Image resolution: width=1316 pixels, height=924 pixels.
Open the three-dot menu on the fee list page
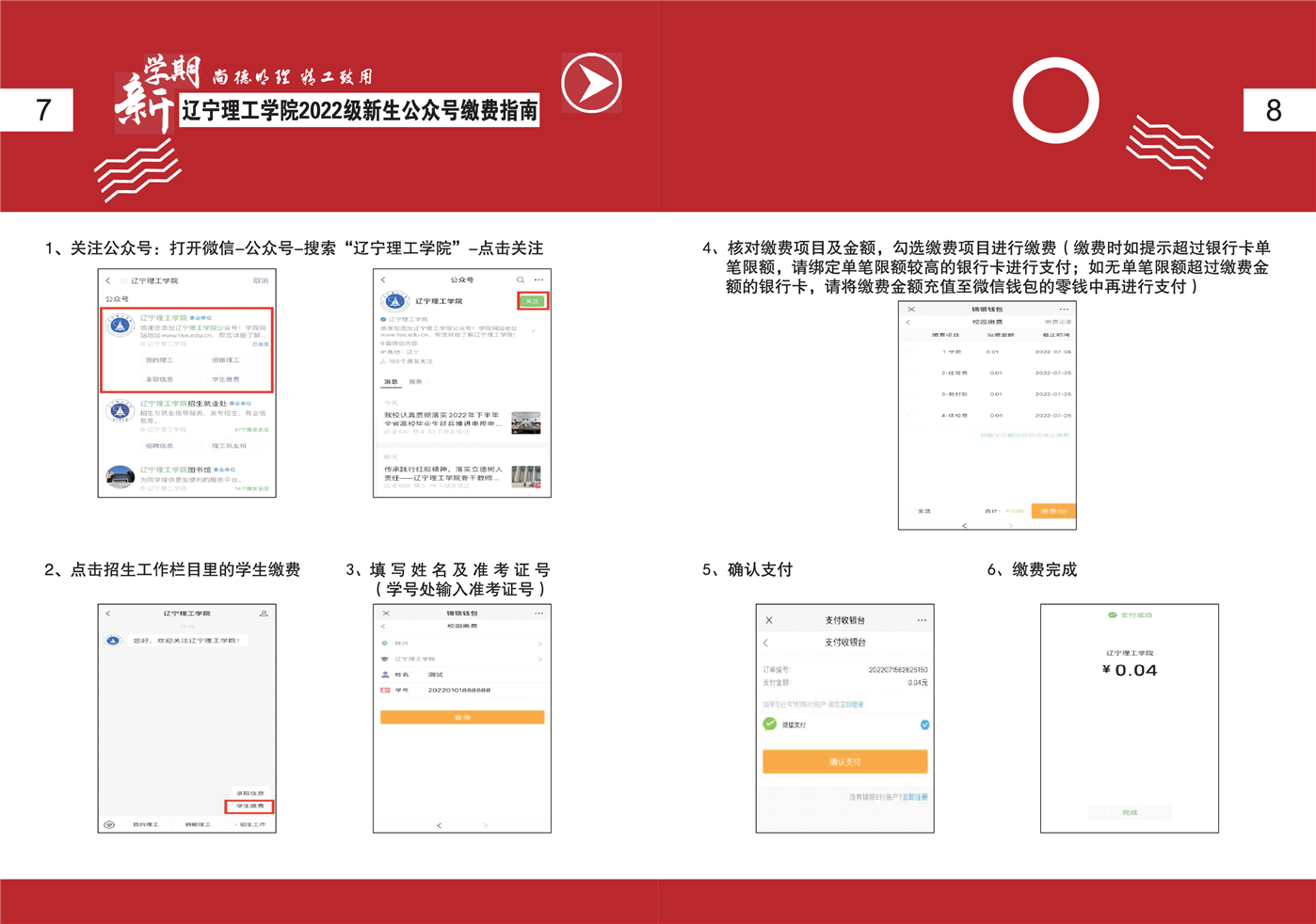pyautogui.click(x=1064, y=309)
